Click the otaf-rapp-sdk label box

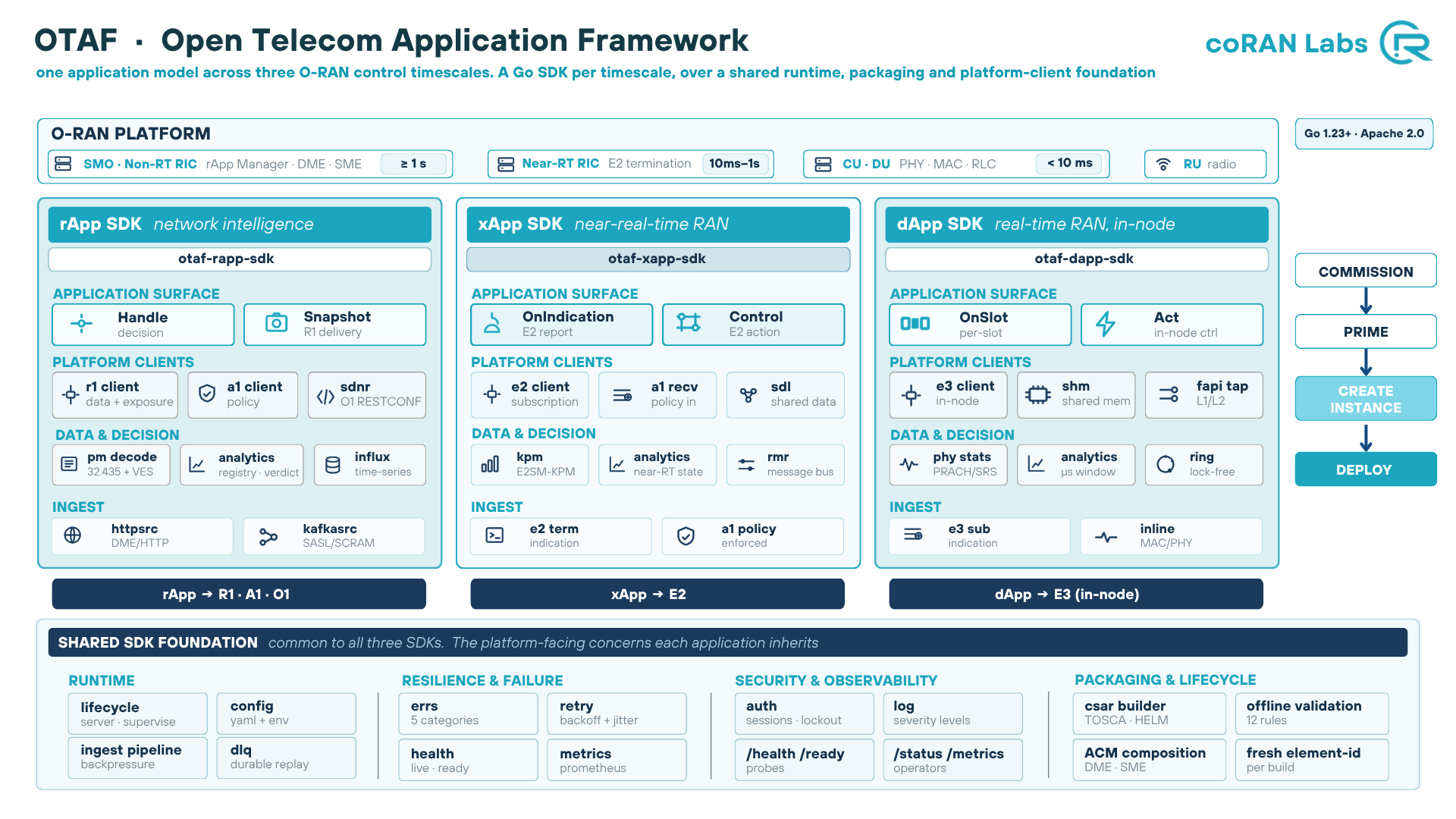coord(240,259)
